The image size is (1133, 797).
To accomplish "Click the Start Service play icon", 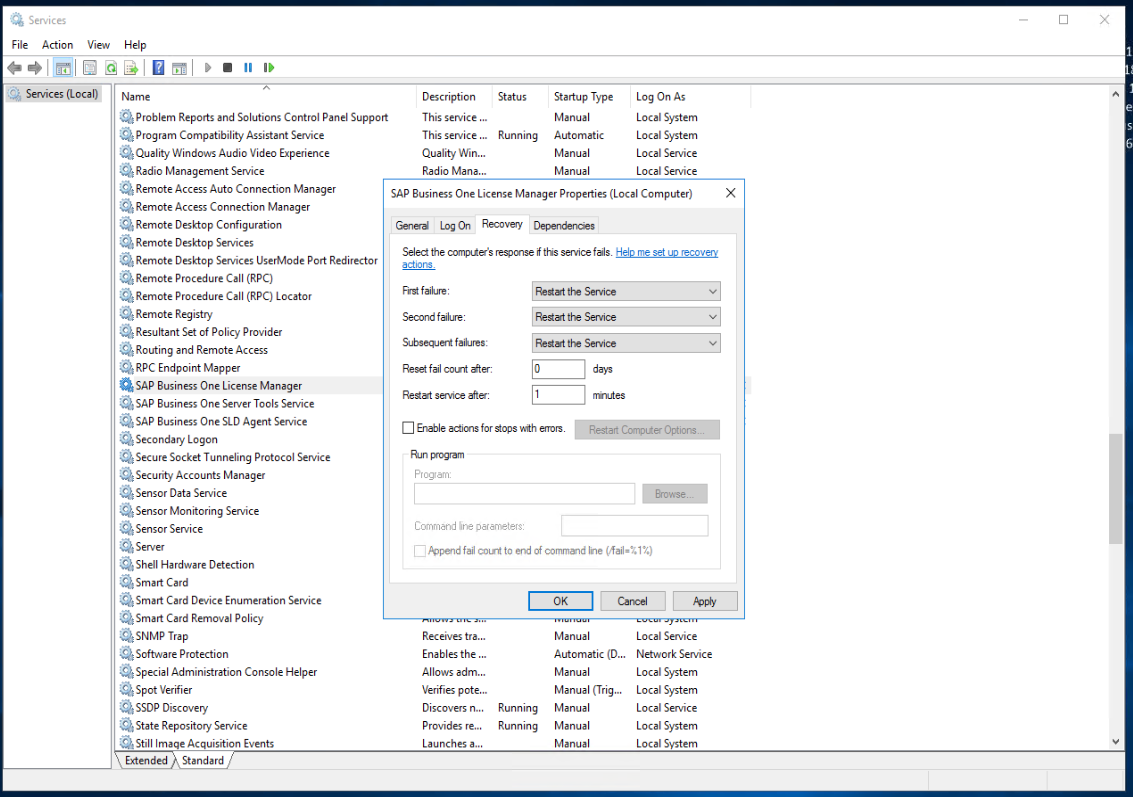I will tap(207, 68).
